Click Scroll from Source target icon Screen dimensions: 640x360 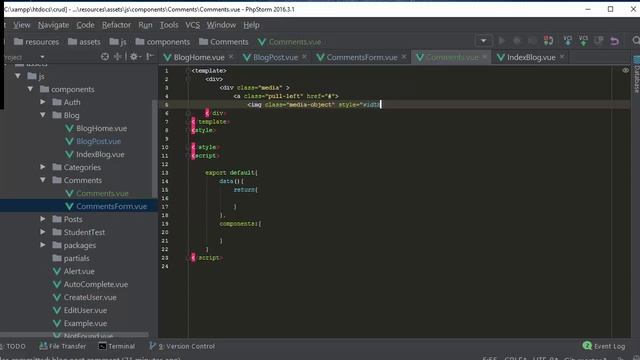click(x=105, y=57)
